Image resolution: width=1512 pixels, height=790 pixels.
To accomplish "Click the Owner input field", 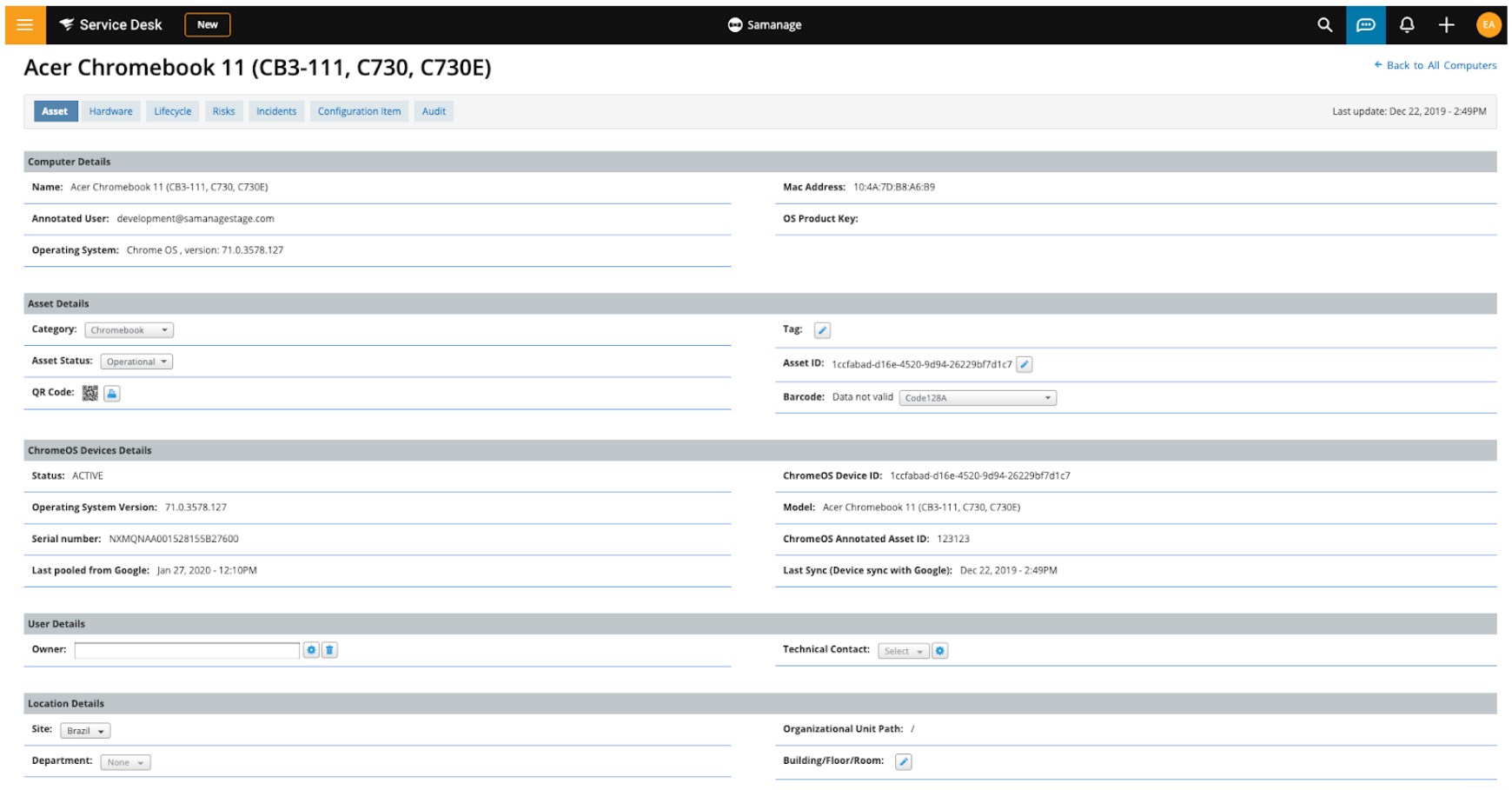I will click(187, 650).
